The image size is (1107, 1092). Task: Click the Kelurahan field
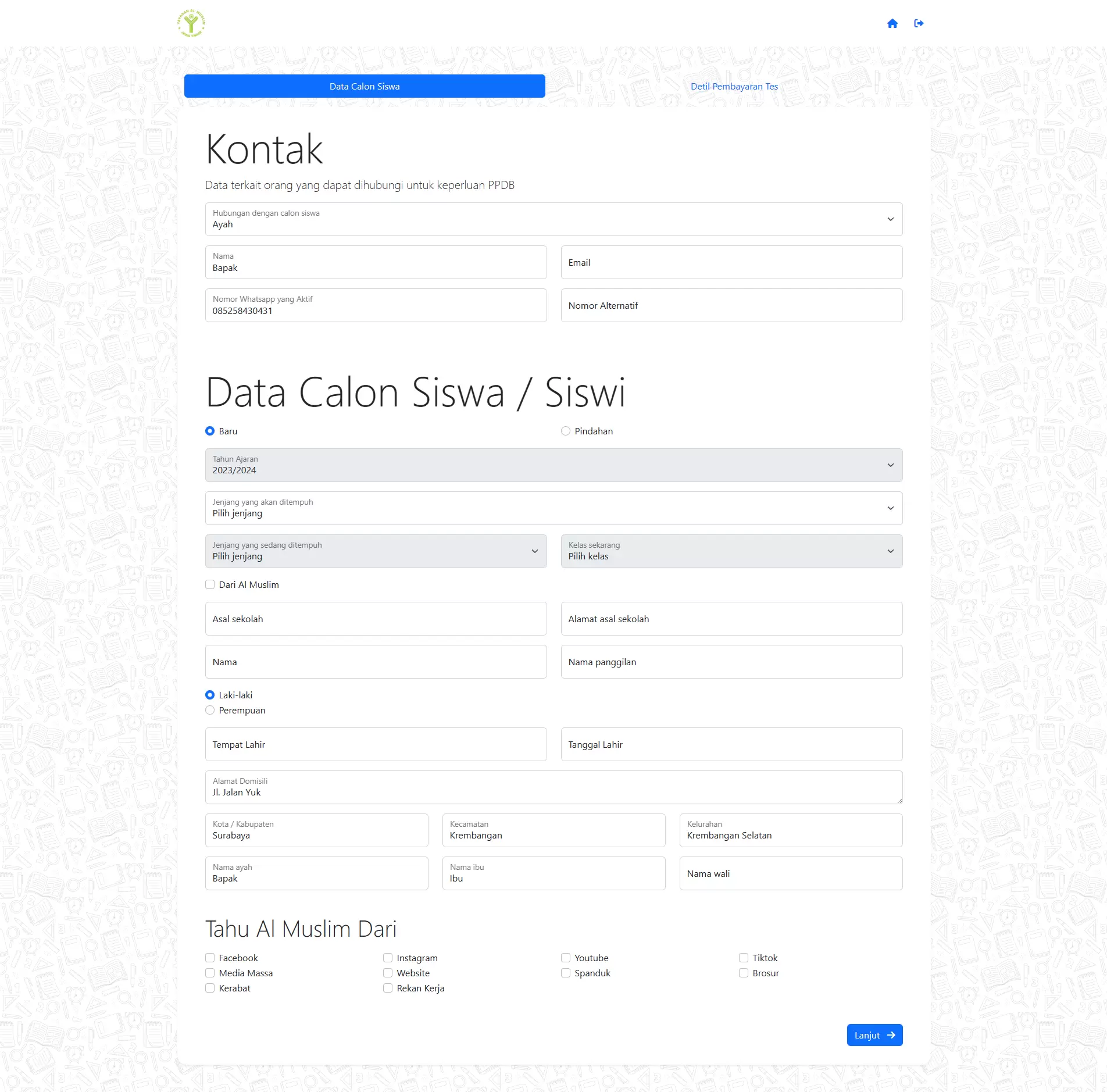click(x=791, y=830)
